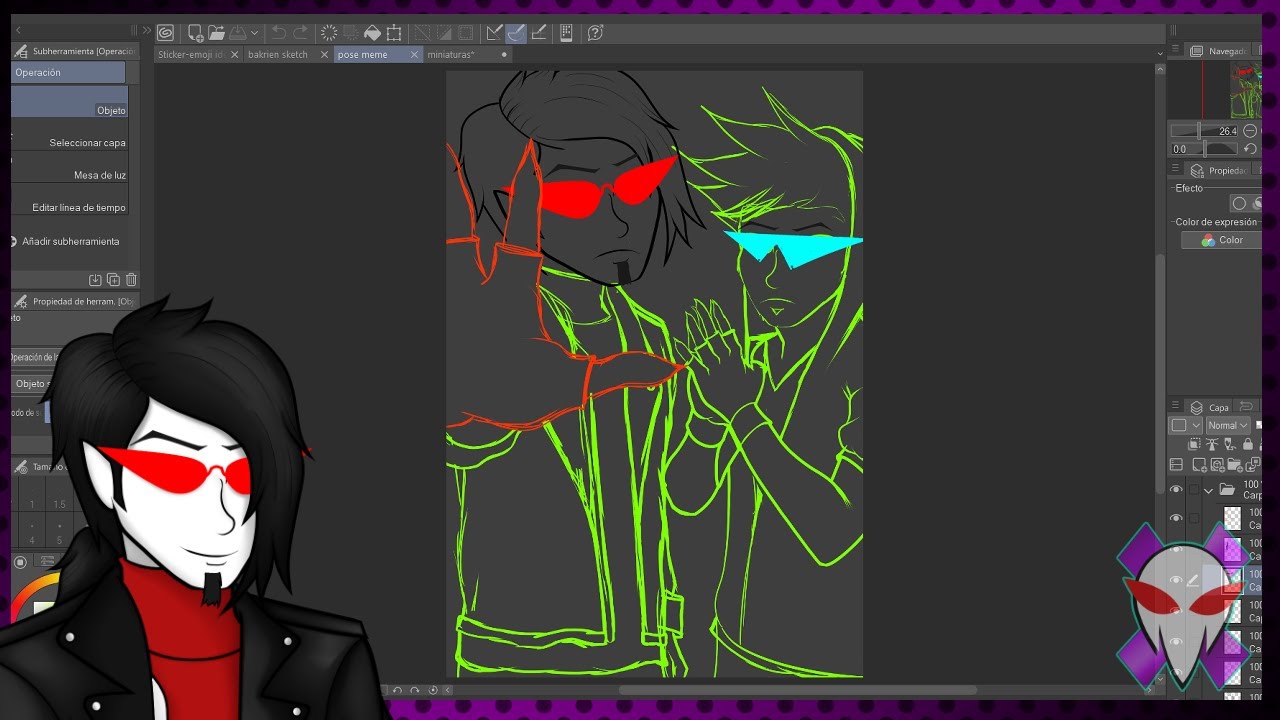Collapse the layer folder chevron

tap(1208, 491)
